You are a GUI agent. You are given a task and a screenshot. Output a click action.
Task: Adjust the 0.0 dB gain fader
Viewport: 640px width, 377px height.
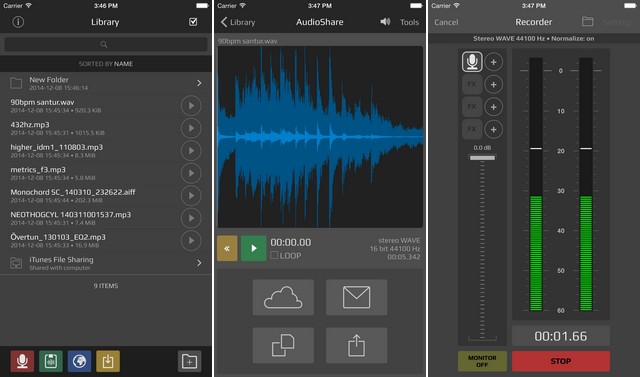click(482, 157)
